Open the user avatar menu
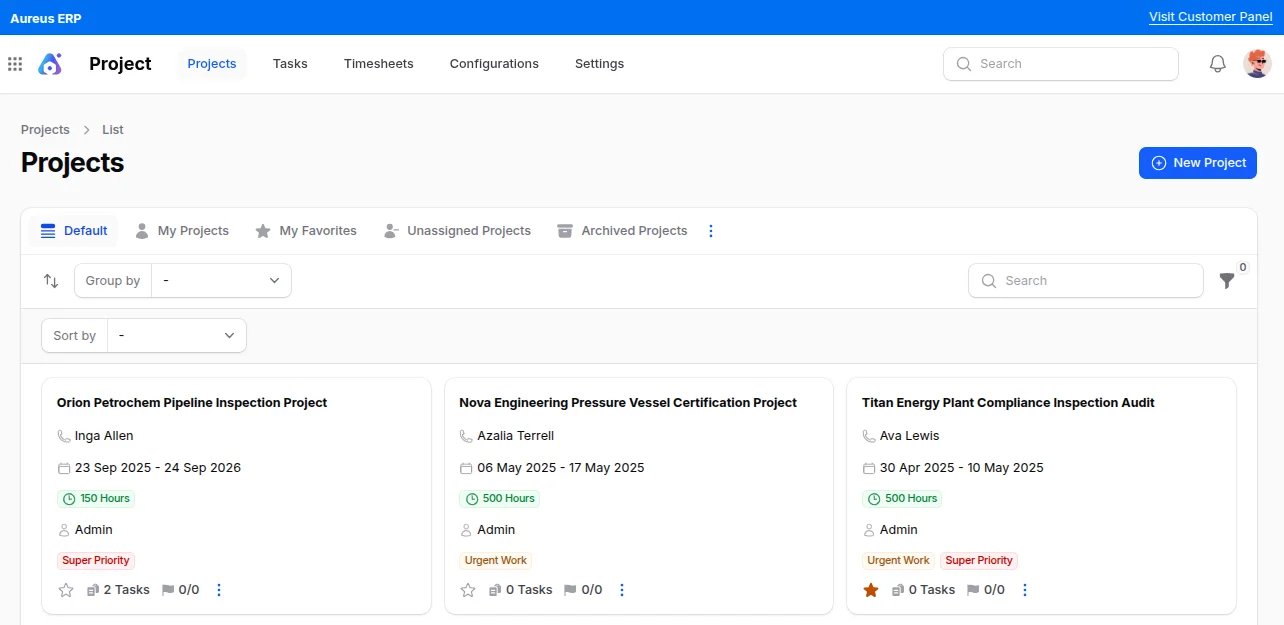This screenshot has height=625, width=1284. click(x=1257, y=64)
